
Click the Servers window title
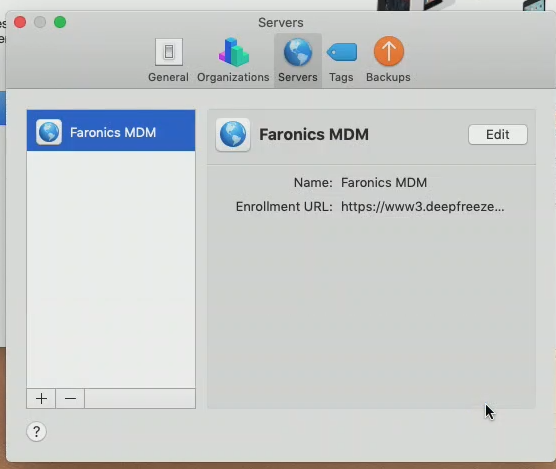(280, 23)
